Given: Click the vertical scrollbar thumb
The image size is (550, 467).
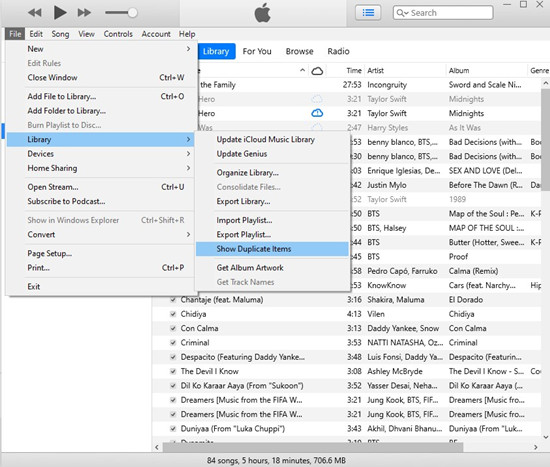Looking at the screenshot, I should (545, 140).
